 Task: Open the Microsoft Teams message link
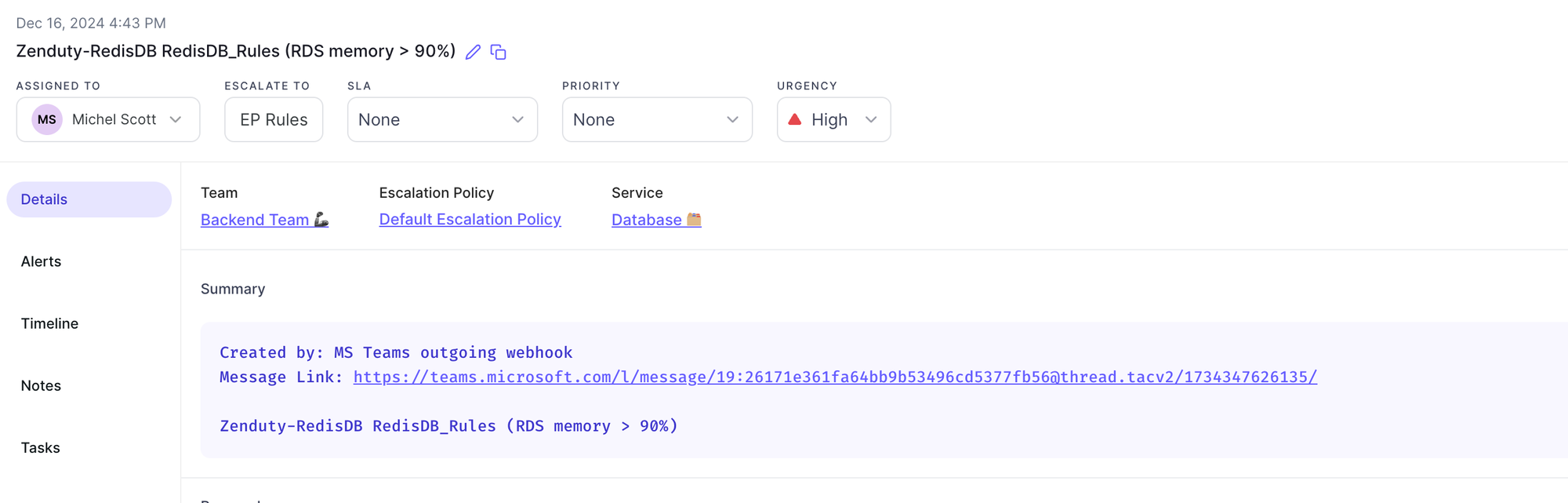[835, 377]
